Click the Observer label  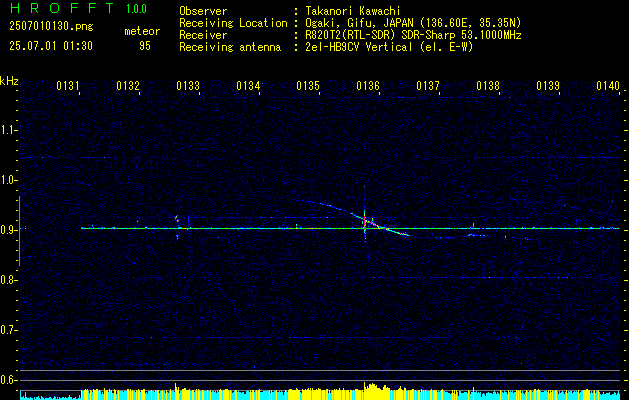click(203, 11)
